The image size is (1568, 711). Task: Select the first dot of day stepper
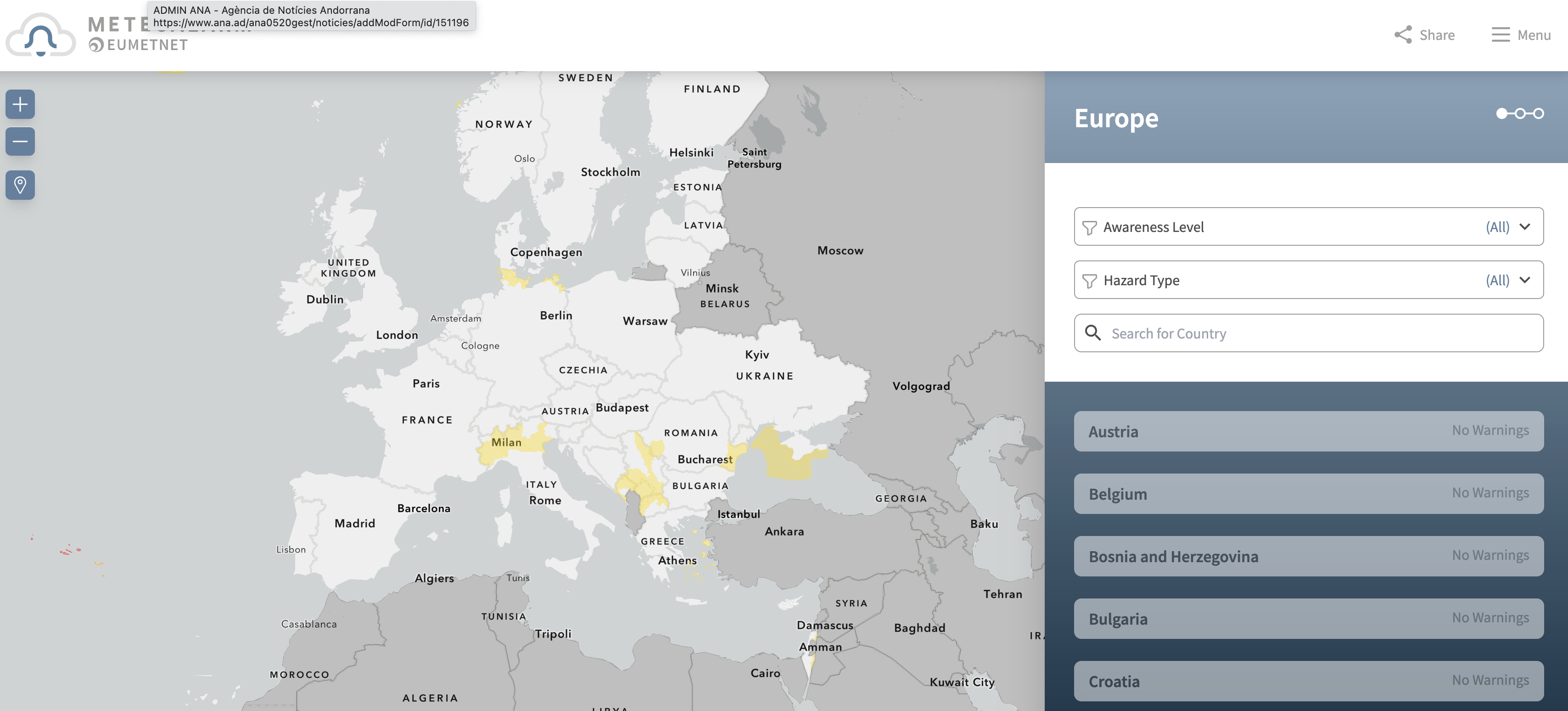(1501, 113)
